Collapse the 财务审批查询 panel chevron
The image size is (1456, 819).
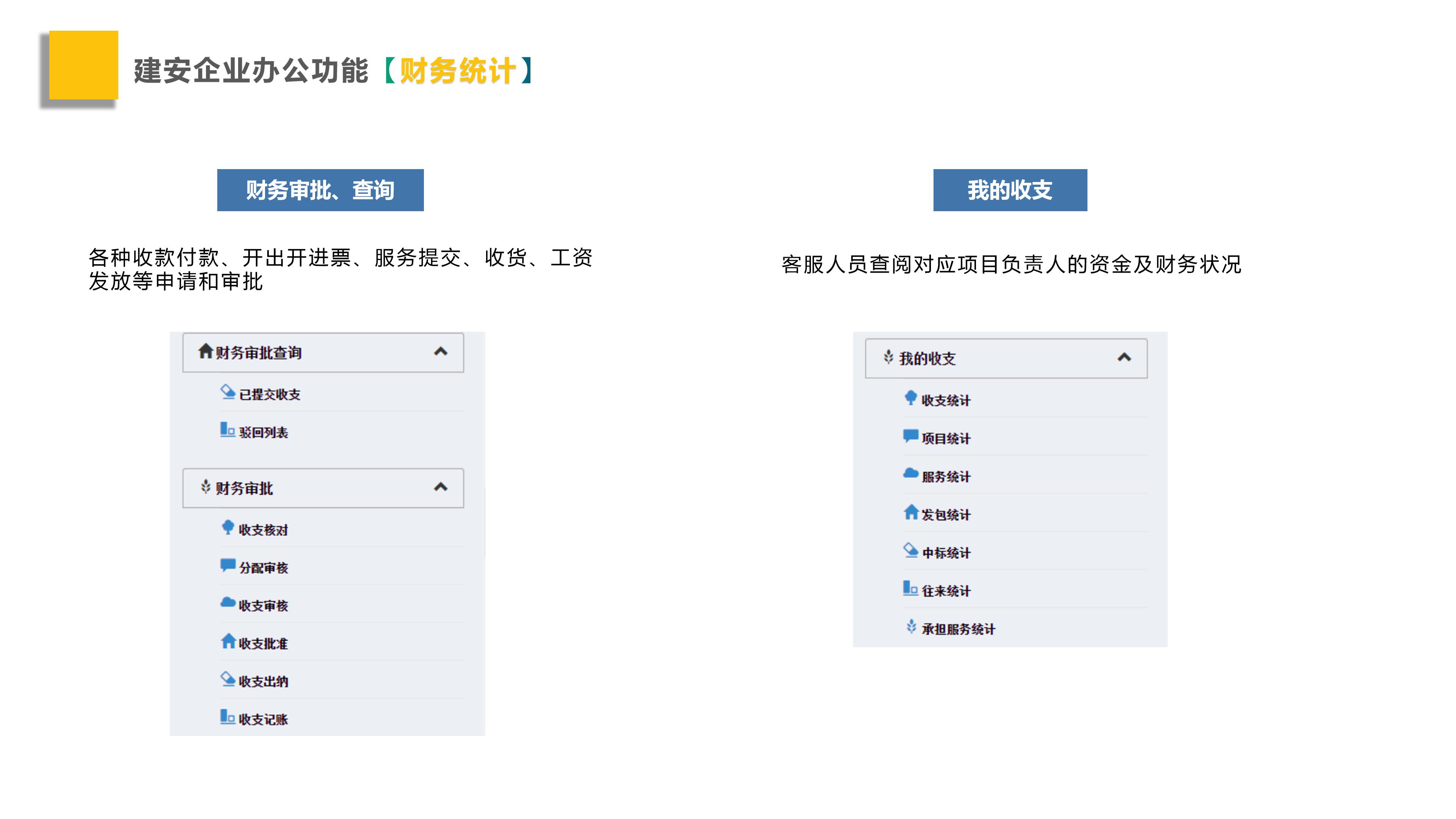coord(440,351)
